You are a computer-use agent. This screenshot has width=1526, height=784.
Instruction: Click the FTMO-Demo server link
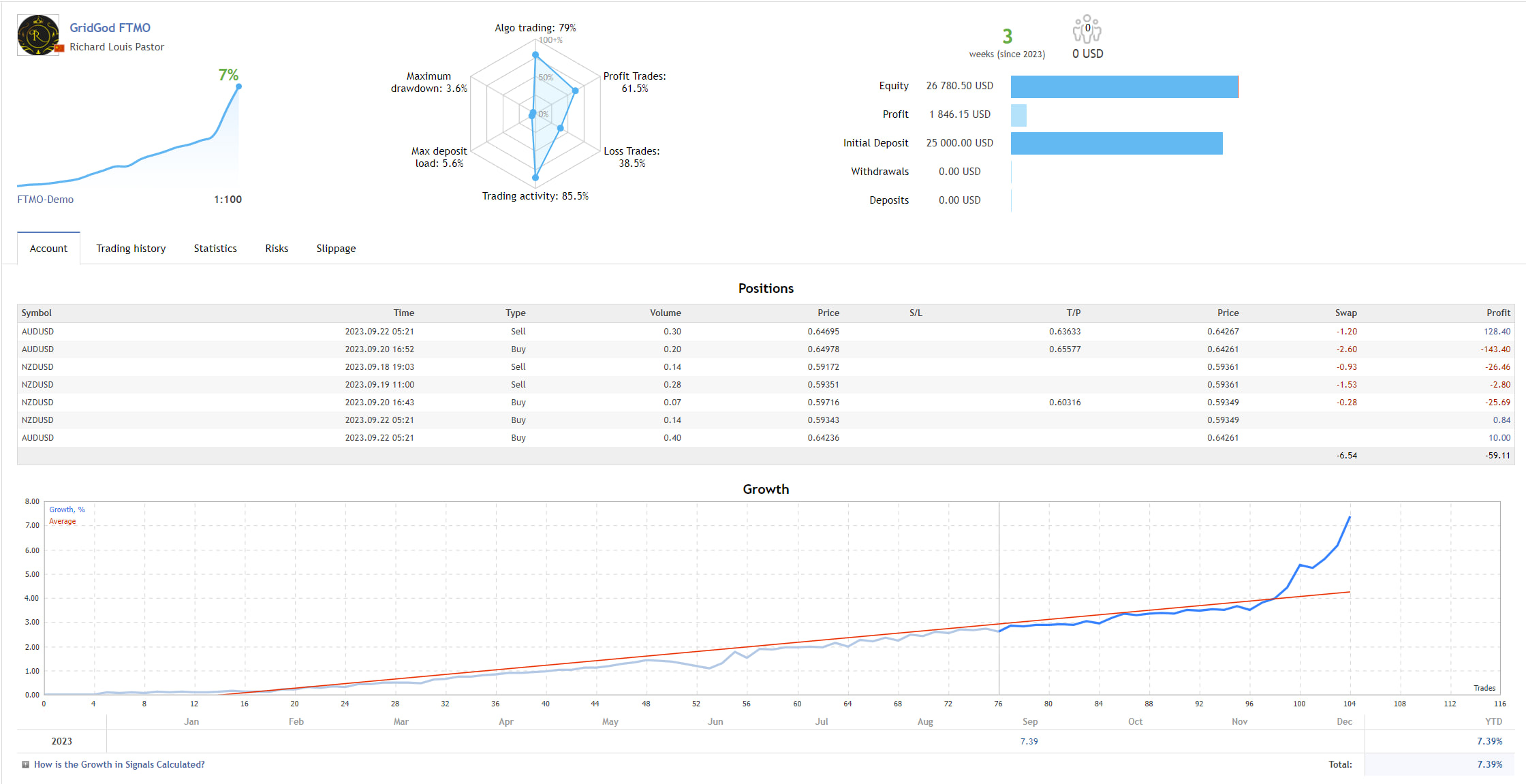[x=45, y=200]
